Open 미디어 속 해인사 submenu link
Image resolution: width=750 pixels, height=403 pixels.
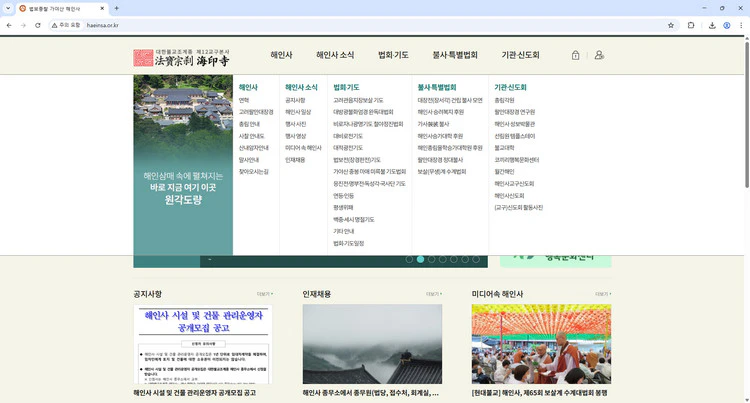click(303, 148)
